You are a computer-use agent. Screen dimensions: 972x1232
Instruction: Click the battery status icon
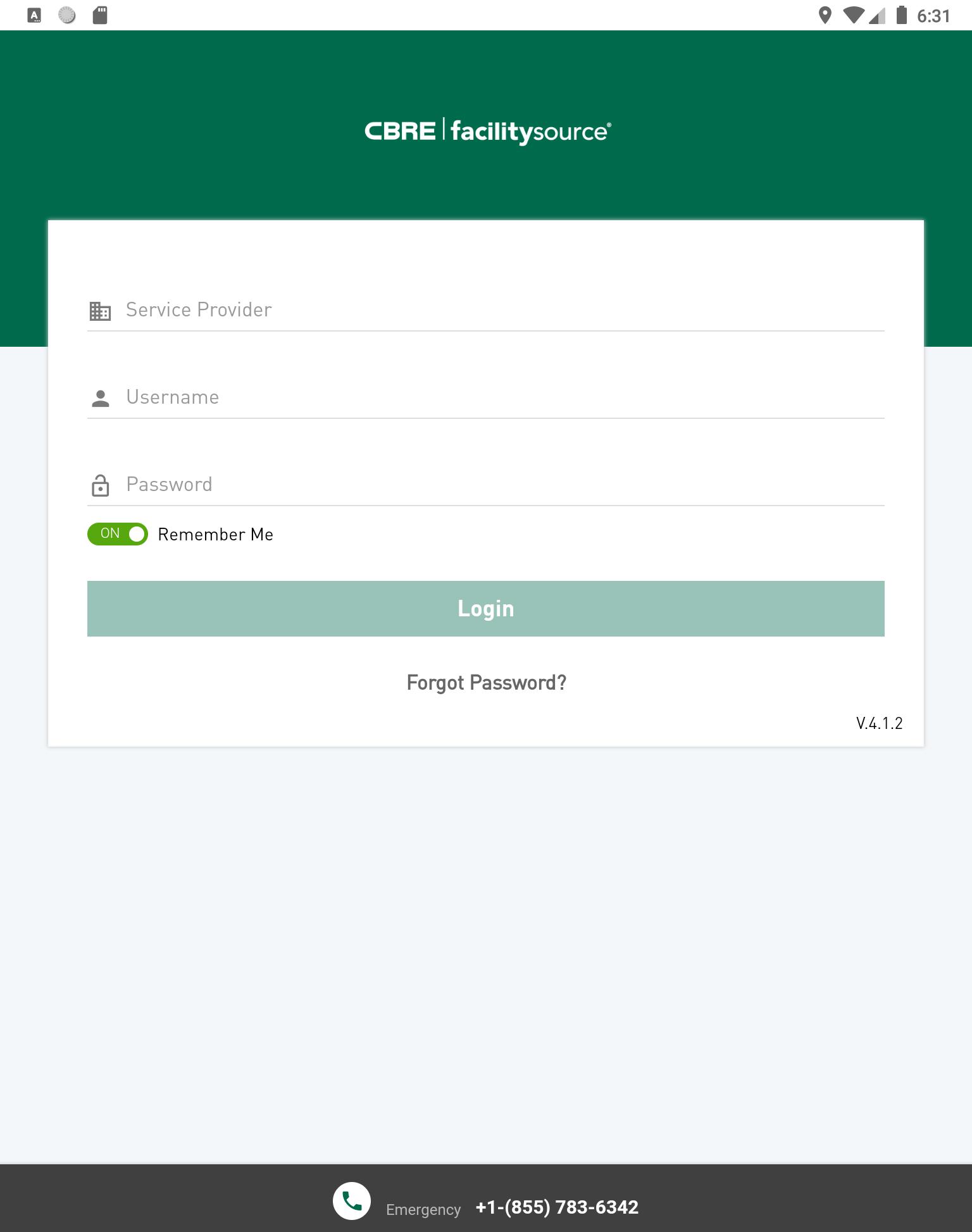pyautogui.click(x=902, y=15)
